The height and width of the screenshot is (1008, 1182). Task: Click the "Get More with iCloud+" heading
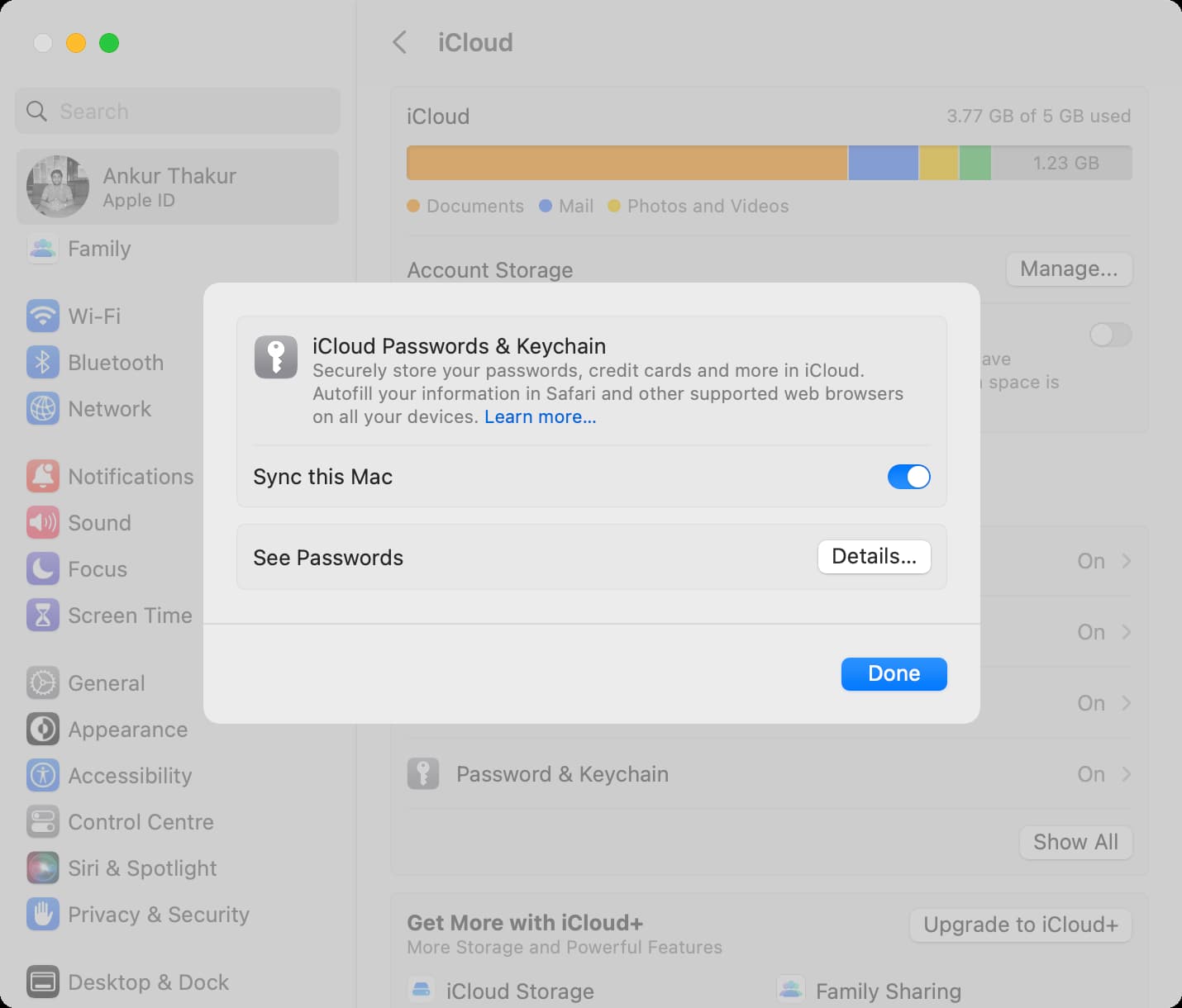point(525,923)
